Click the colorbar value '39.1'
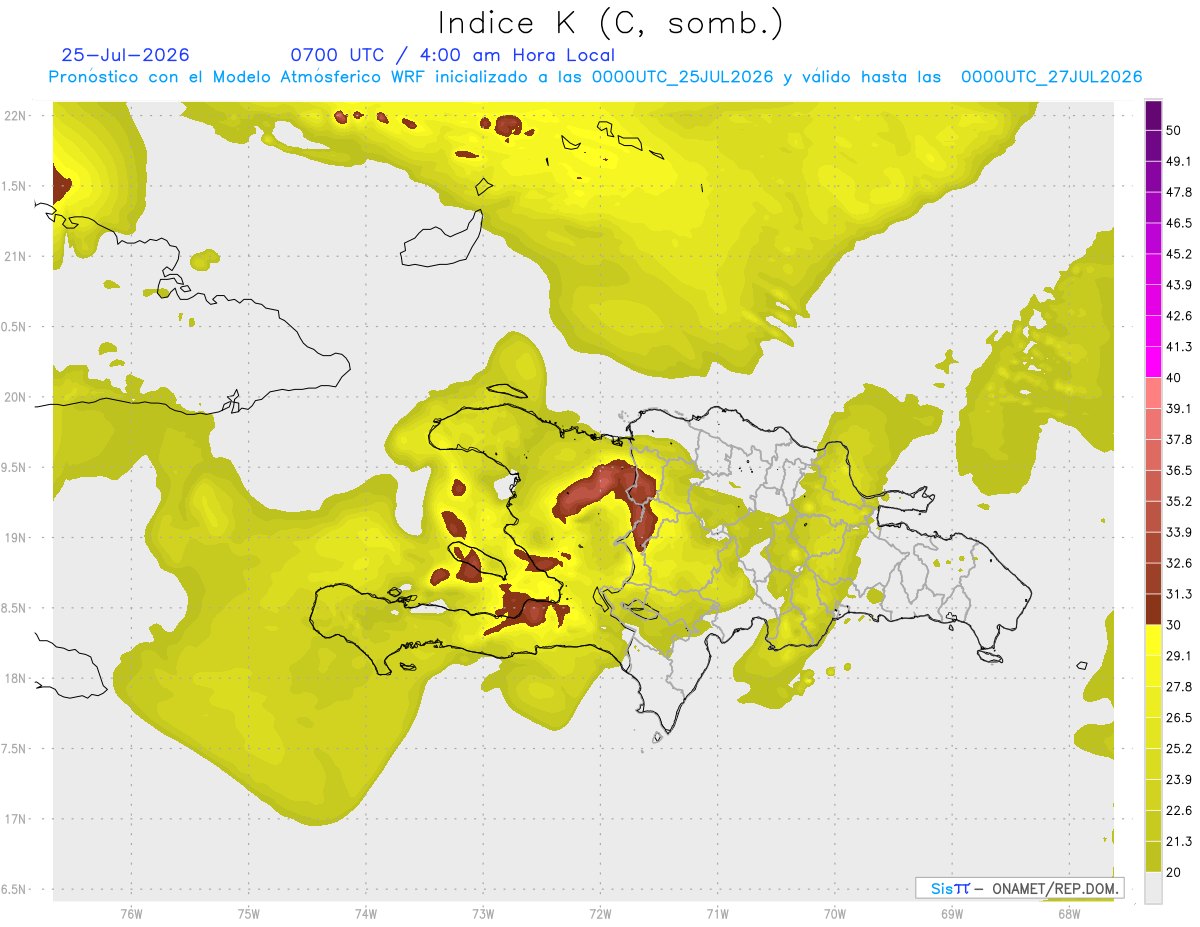The width and height of the screenshot is (1200, 927). point(1179,408)
